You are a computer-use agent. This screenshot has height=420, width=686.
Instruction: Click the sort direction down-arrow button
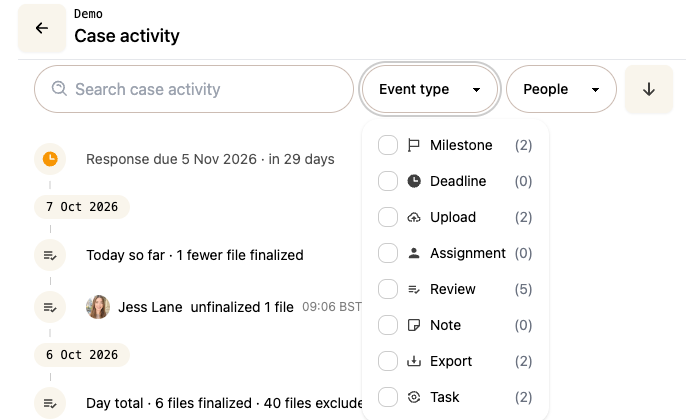[649, 89]
